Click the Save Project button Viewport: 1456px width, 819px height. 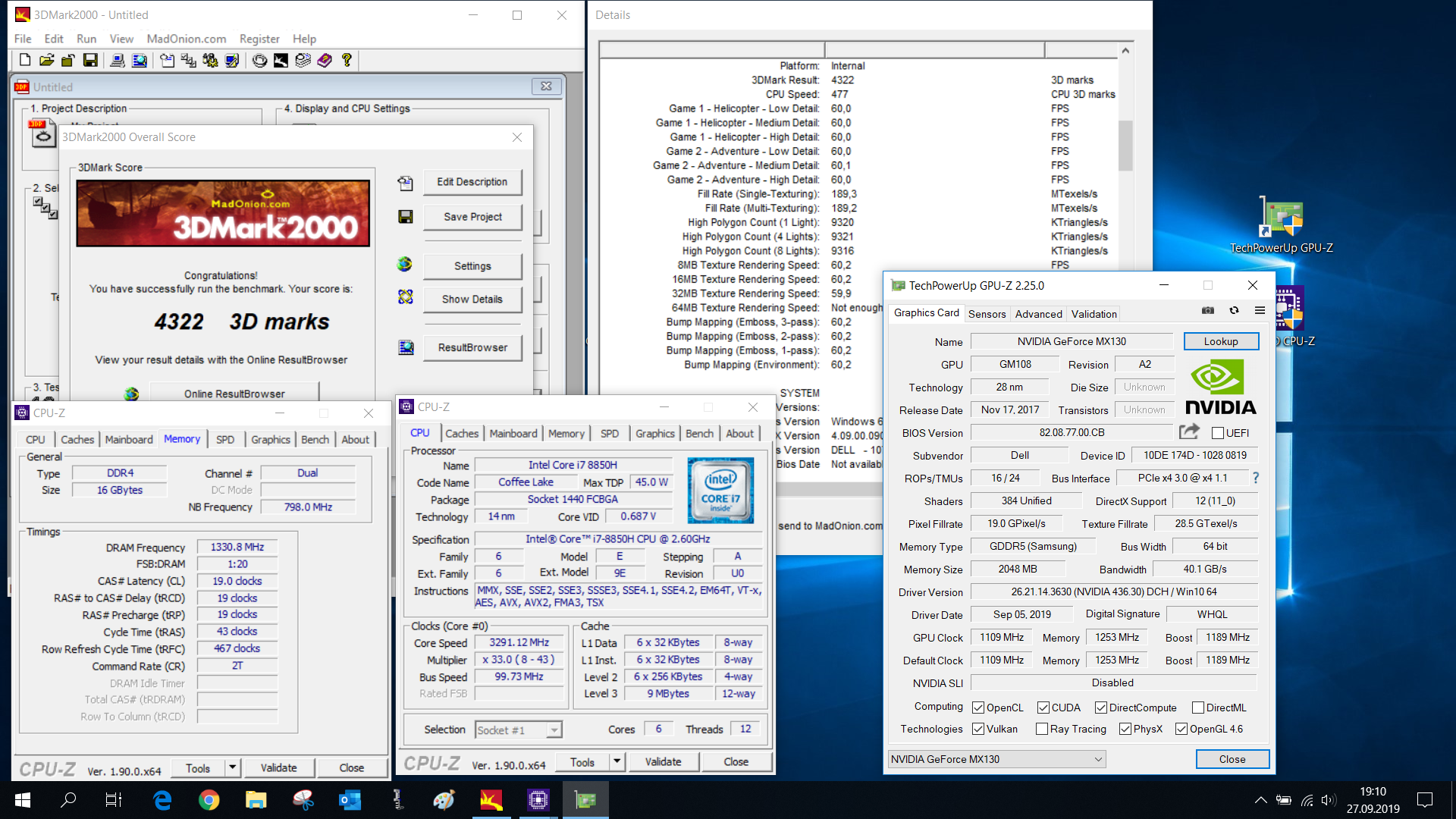[472, 217]
